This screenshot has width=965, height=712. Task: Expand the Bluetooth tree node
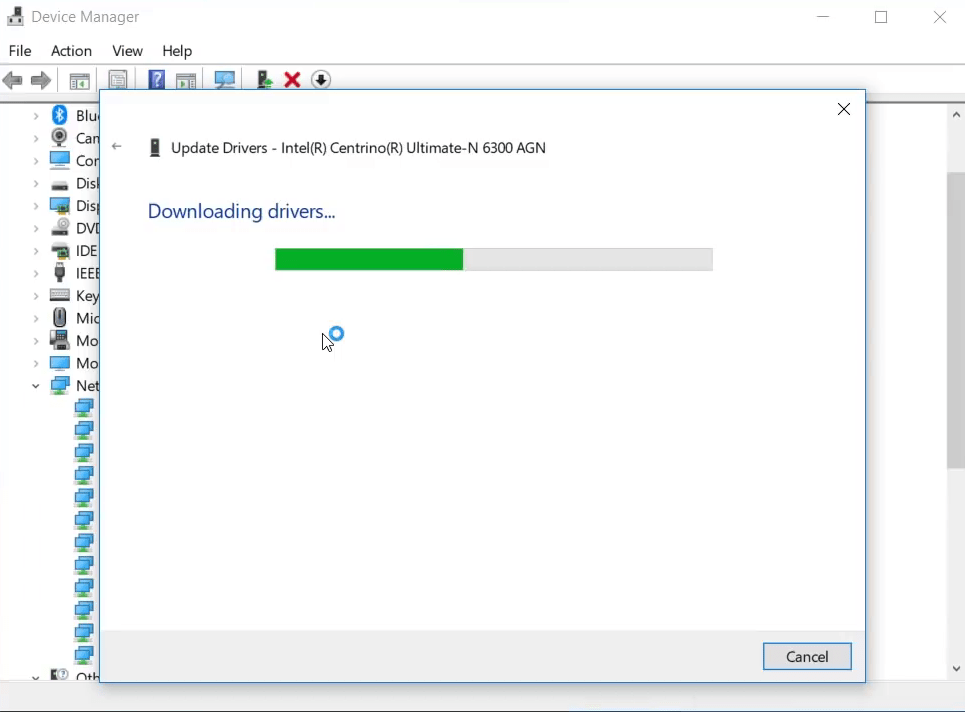click(36, 116)
